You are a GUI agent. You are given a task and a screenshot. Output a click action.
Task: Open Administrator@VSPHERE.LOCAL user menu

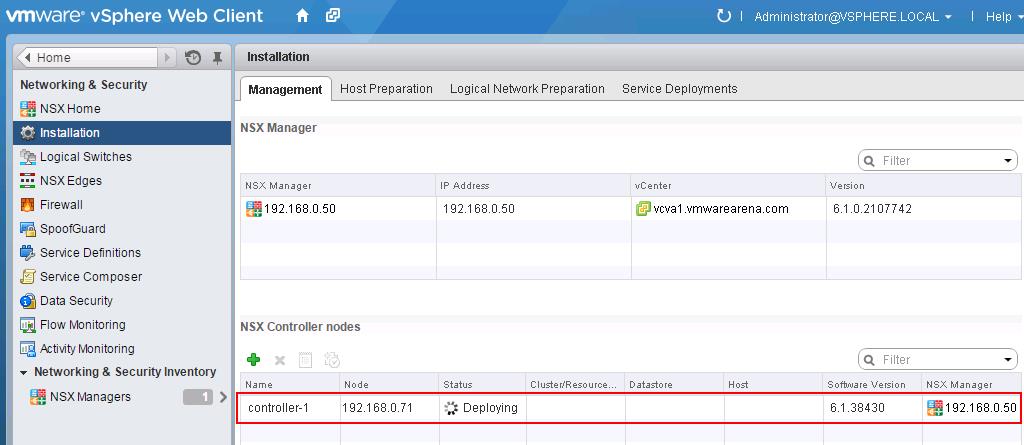coord(853,17)
